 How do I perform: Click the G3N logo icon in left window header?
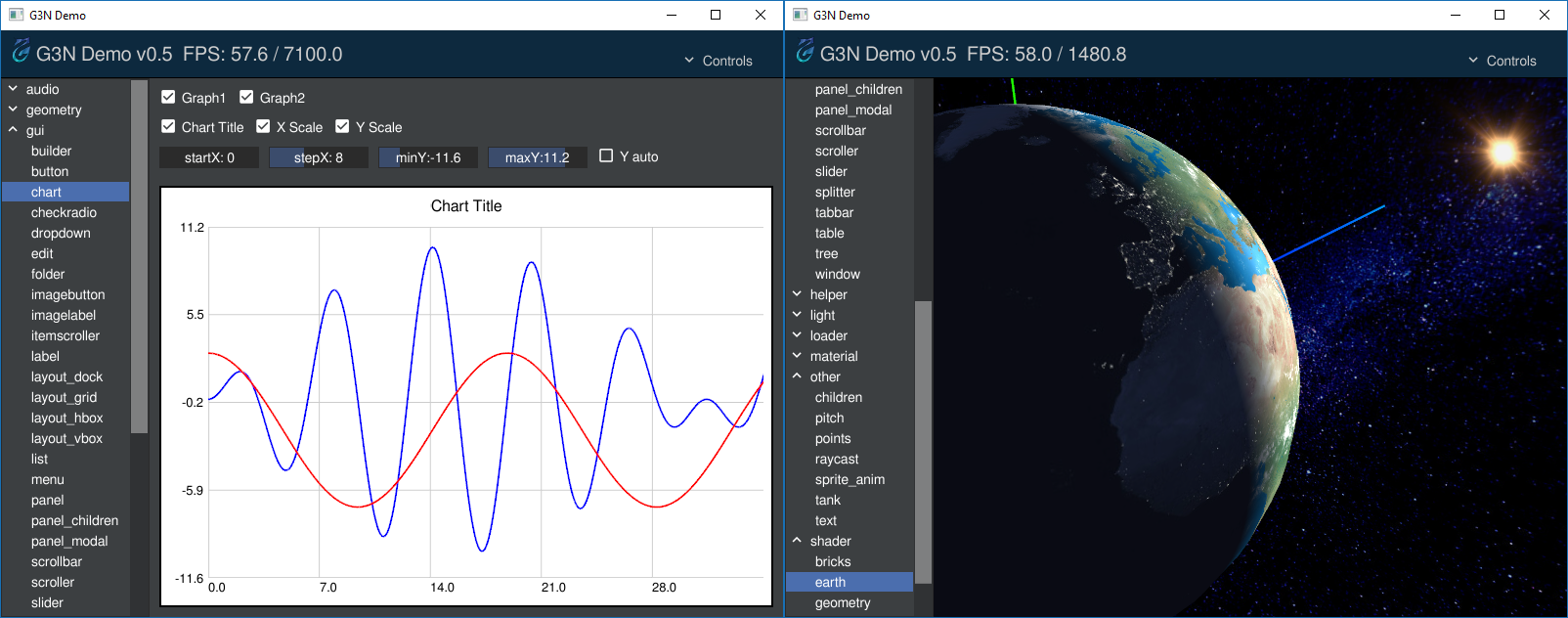point(21,52)
